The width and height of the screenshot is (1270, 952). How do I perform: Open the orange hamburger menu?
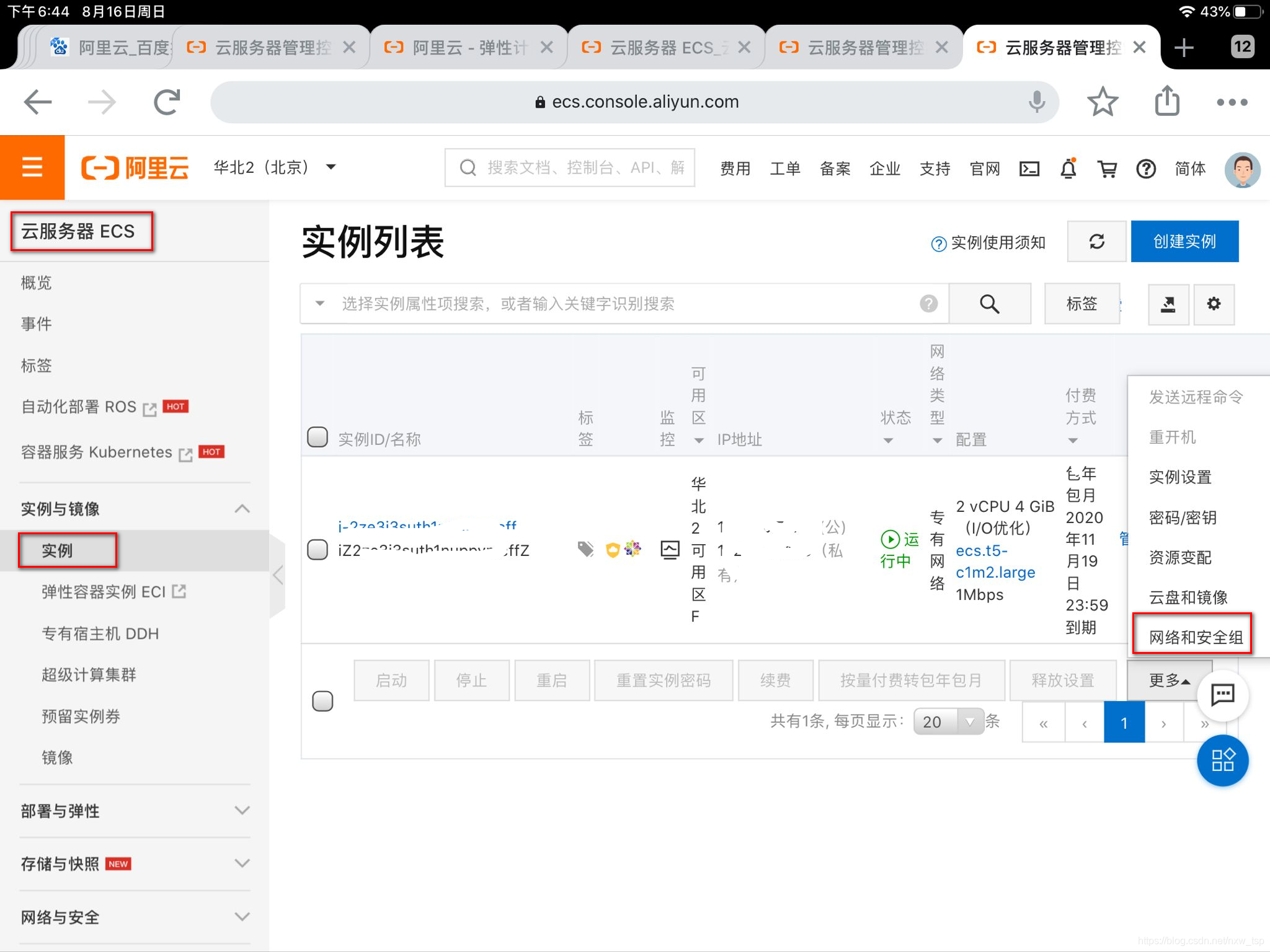click(32, 167)
